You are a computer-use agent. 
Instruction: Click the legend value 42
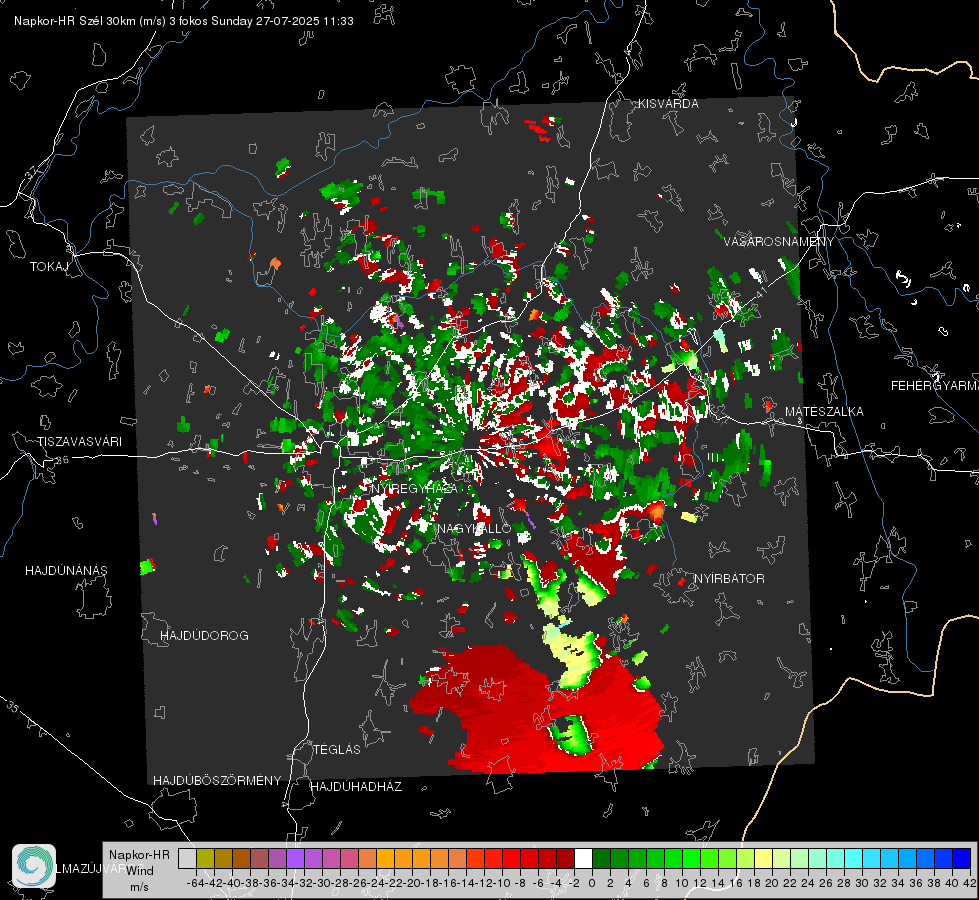(x=969, y=883)
